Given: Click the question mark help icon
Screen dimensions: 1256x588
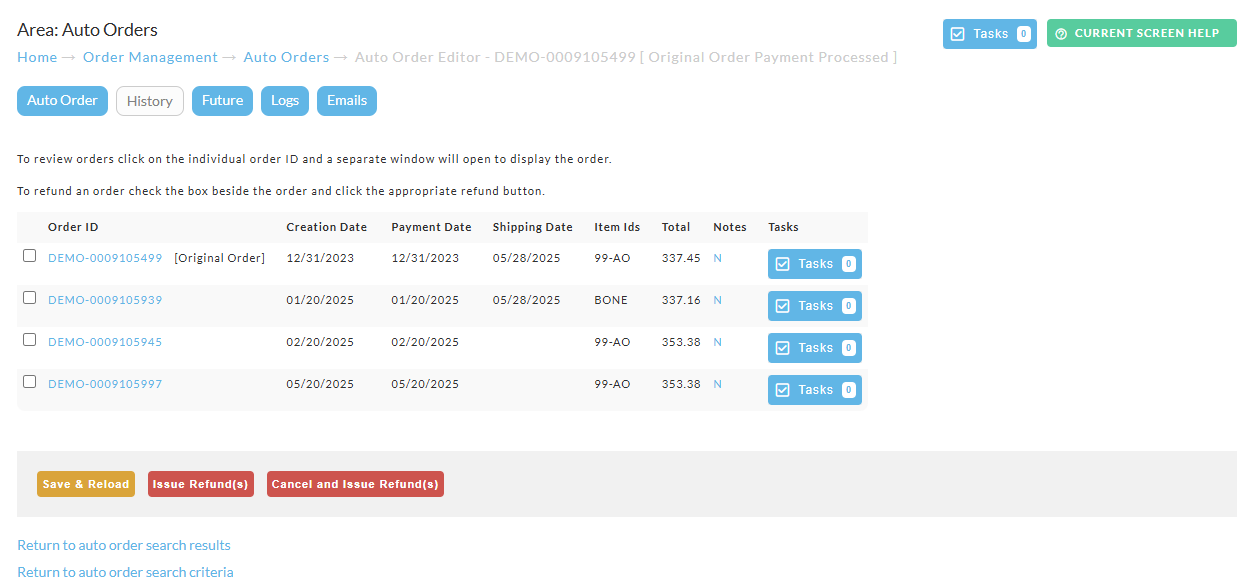Looking at the screenshot, I should pos(1061,34).
